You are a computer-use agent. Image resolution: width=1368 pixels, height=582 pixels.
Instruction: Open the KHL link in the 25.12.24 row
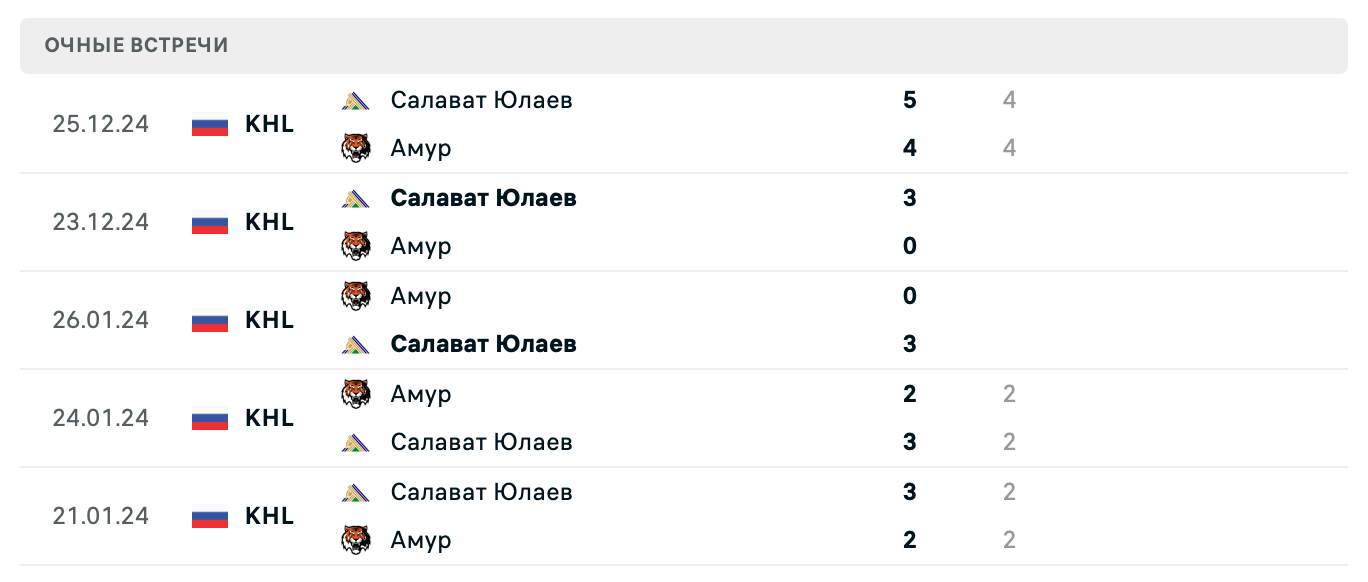[269, 124]
